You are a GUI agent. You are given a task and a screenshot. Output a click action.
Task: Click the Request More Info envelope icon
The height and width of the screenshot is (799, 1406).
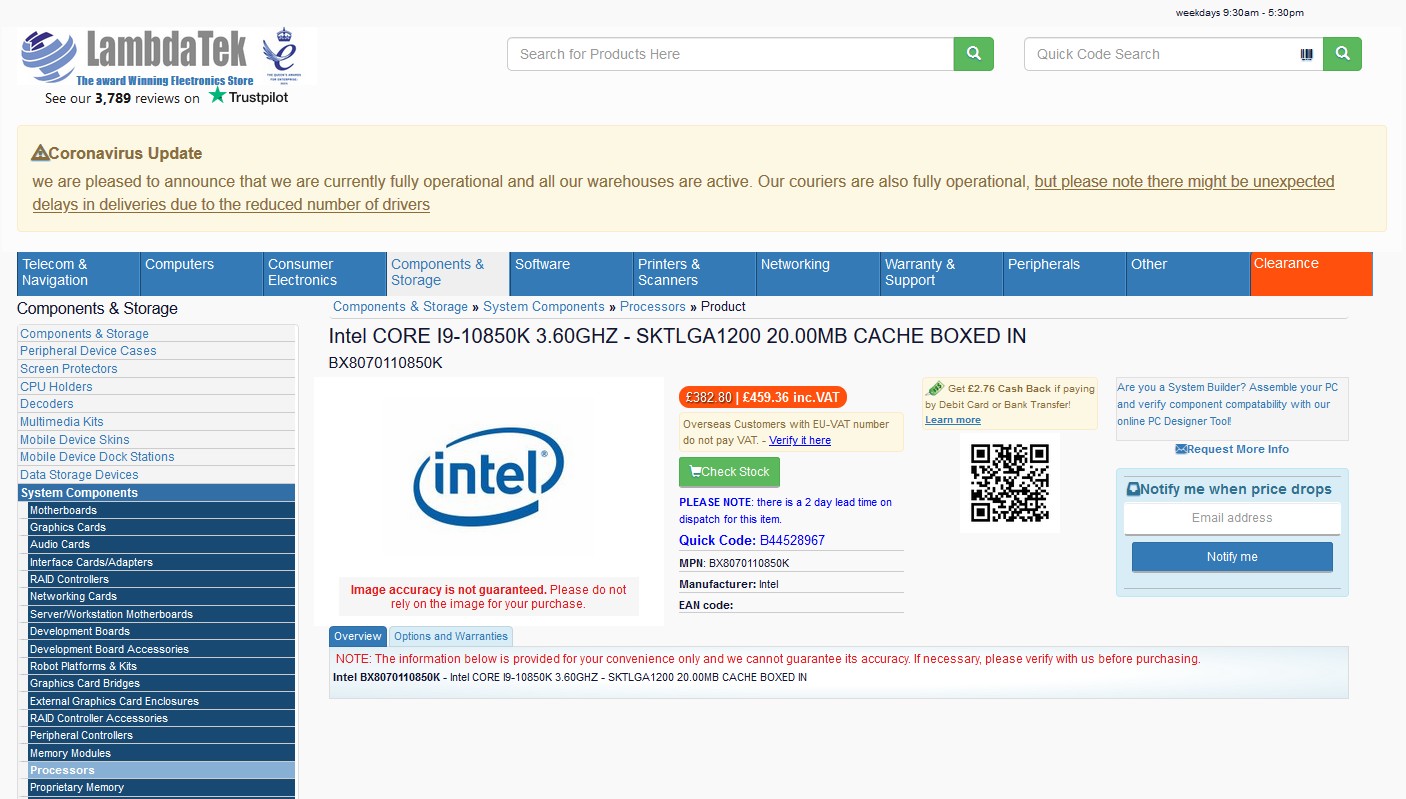click(x=1181, y=449)
